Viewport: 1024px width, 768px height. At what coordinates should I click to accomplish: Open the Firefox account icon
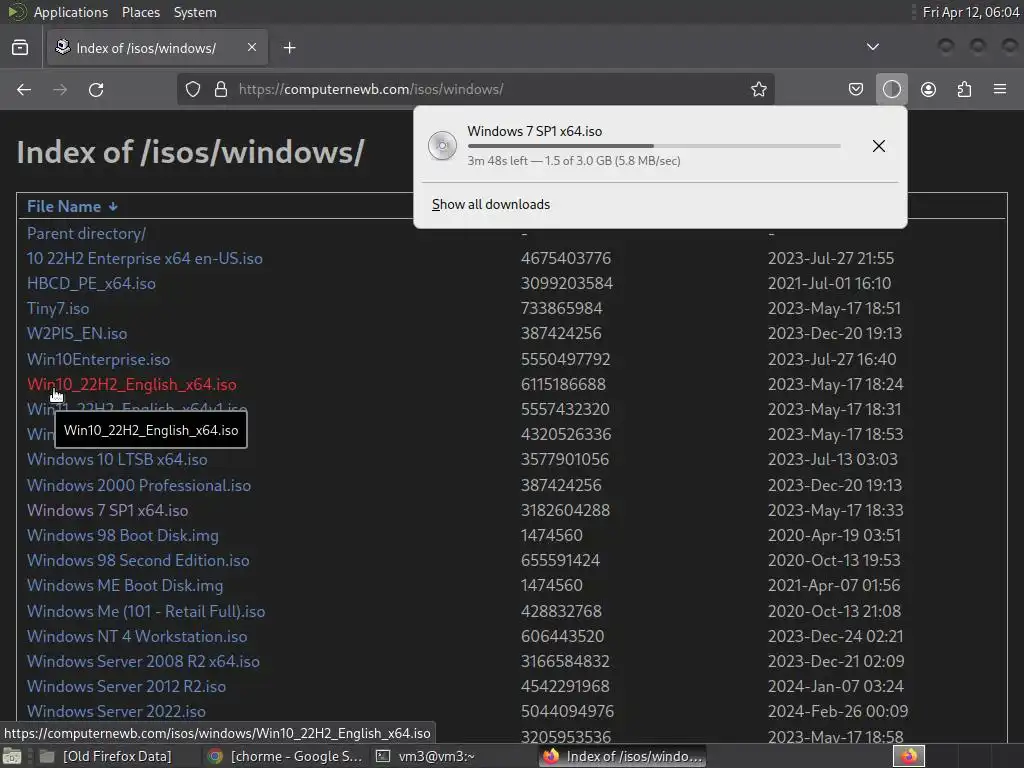pyautogui.click(x=928, y=89)
